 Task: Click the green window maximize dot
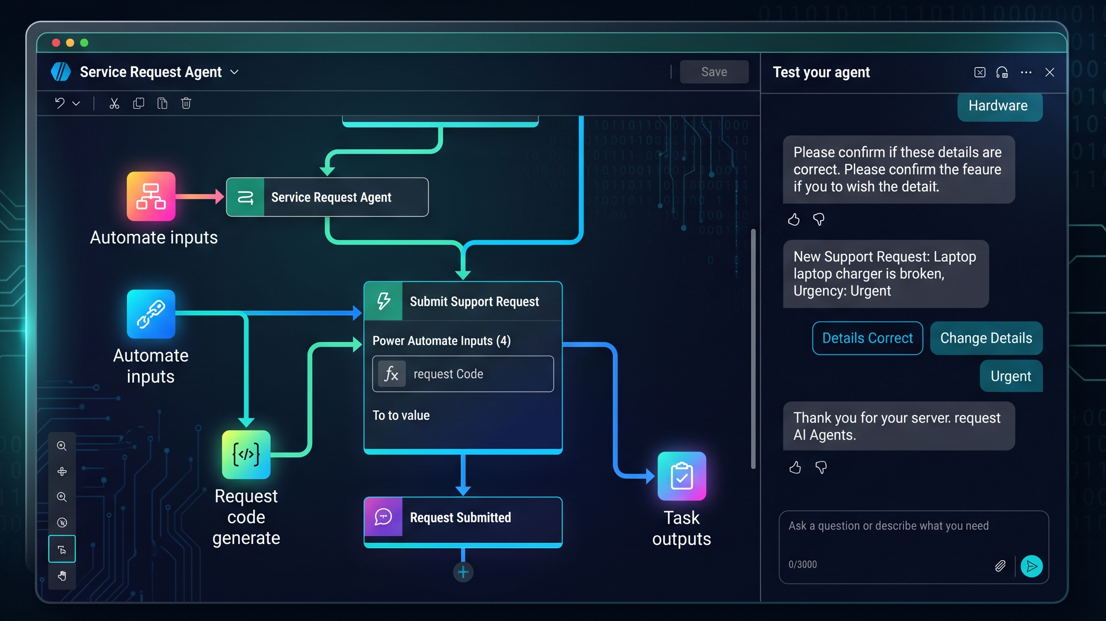(84, 43)
